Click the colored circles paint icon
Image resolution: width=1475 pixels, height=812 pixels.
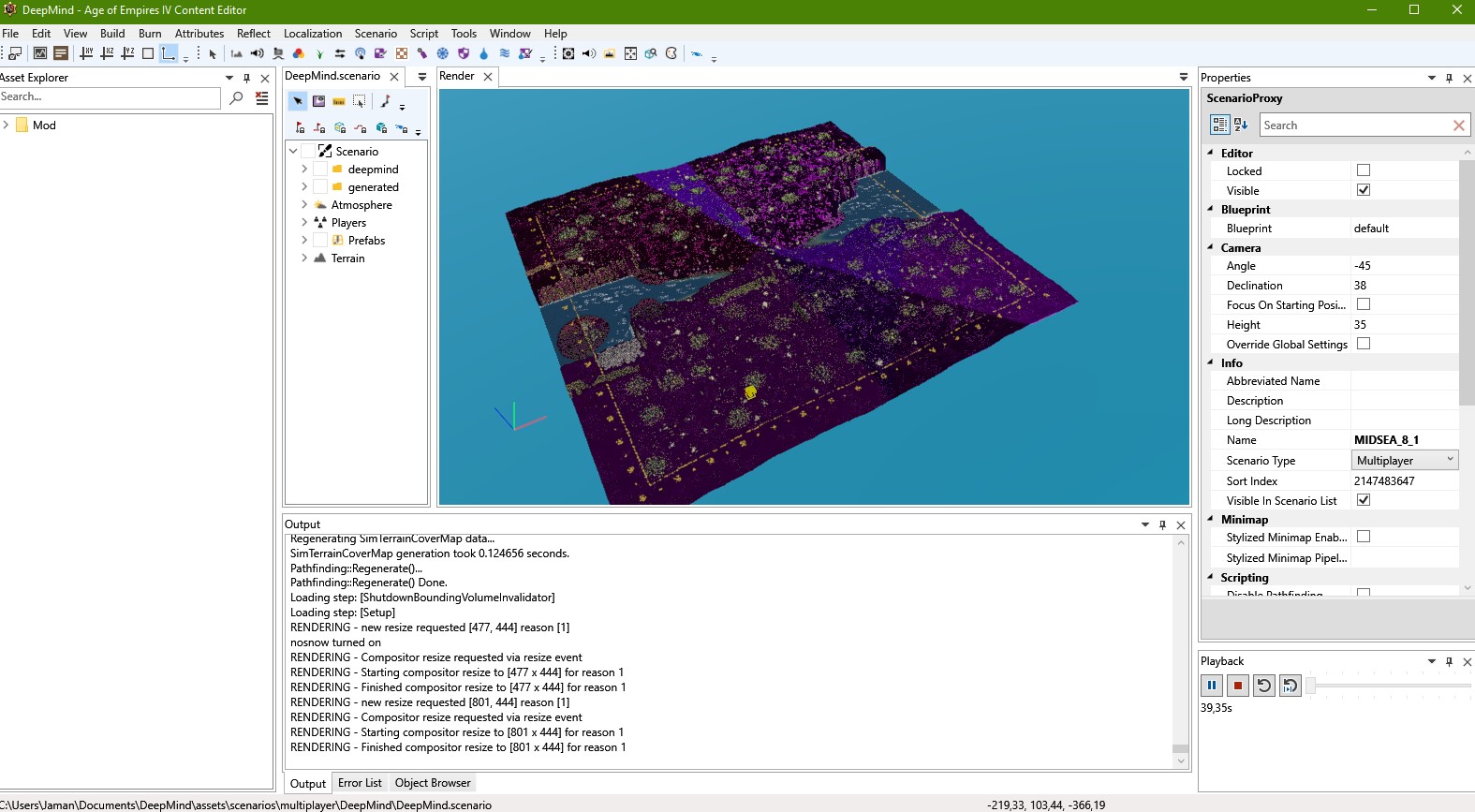point(299,53)
